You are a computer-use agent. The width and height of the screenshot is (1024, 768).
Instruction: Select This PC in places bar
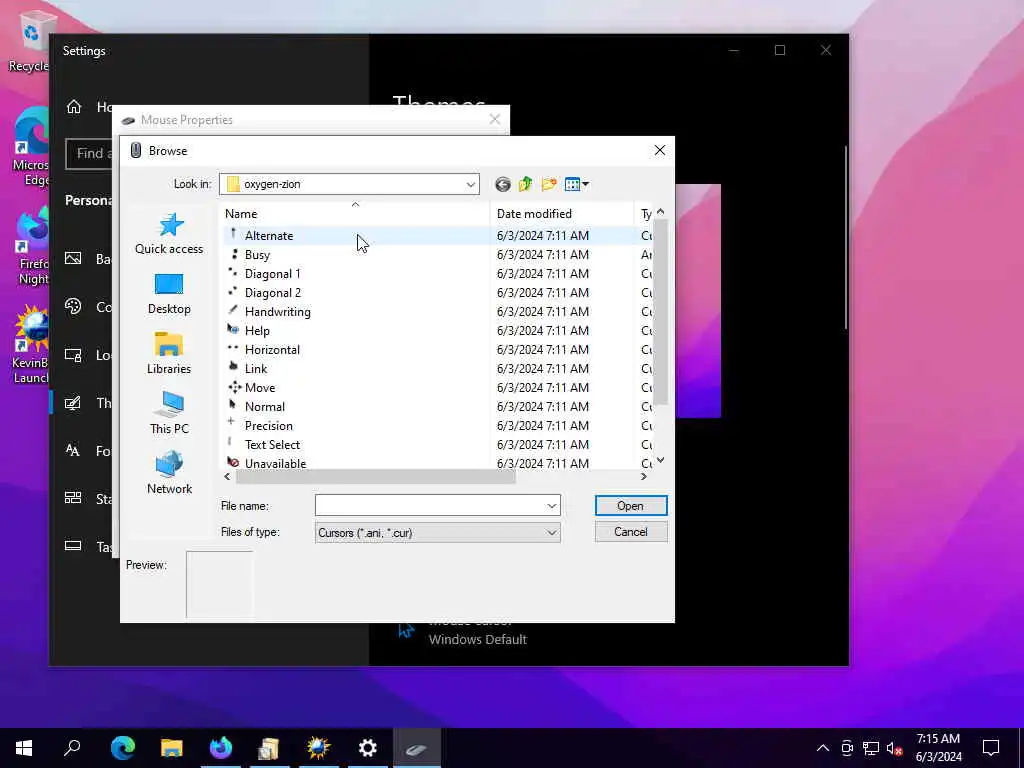click(x=169, y=413)
